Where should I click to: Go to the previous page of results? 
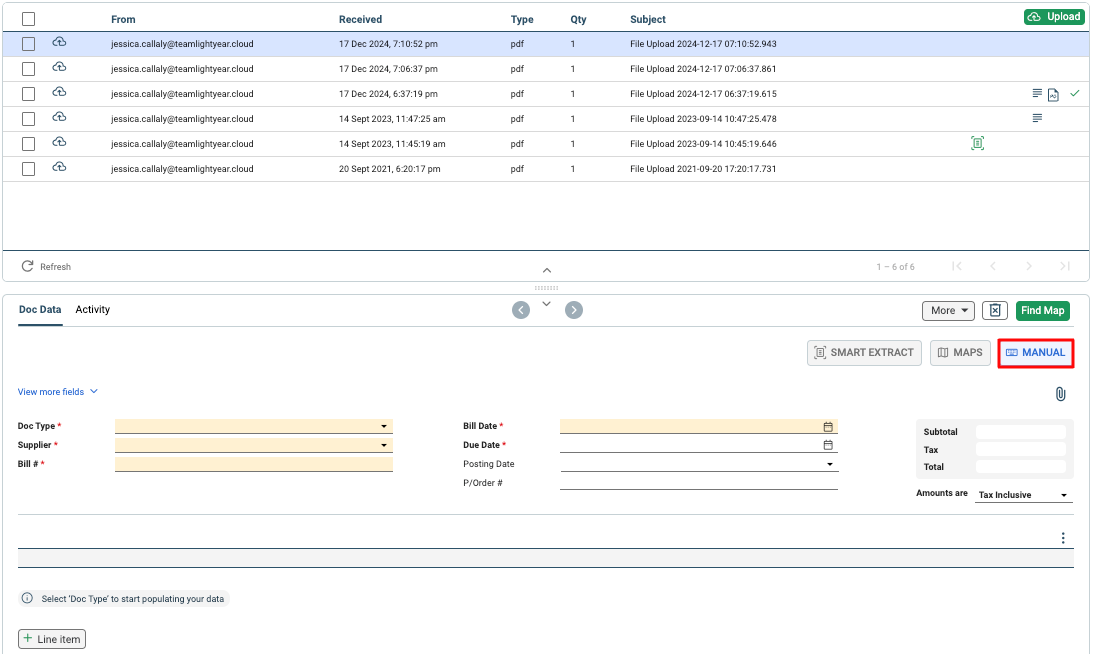click(x=993, y=266)
